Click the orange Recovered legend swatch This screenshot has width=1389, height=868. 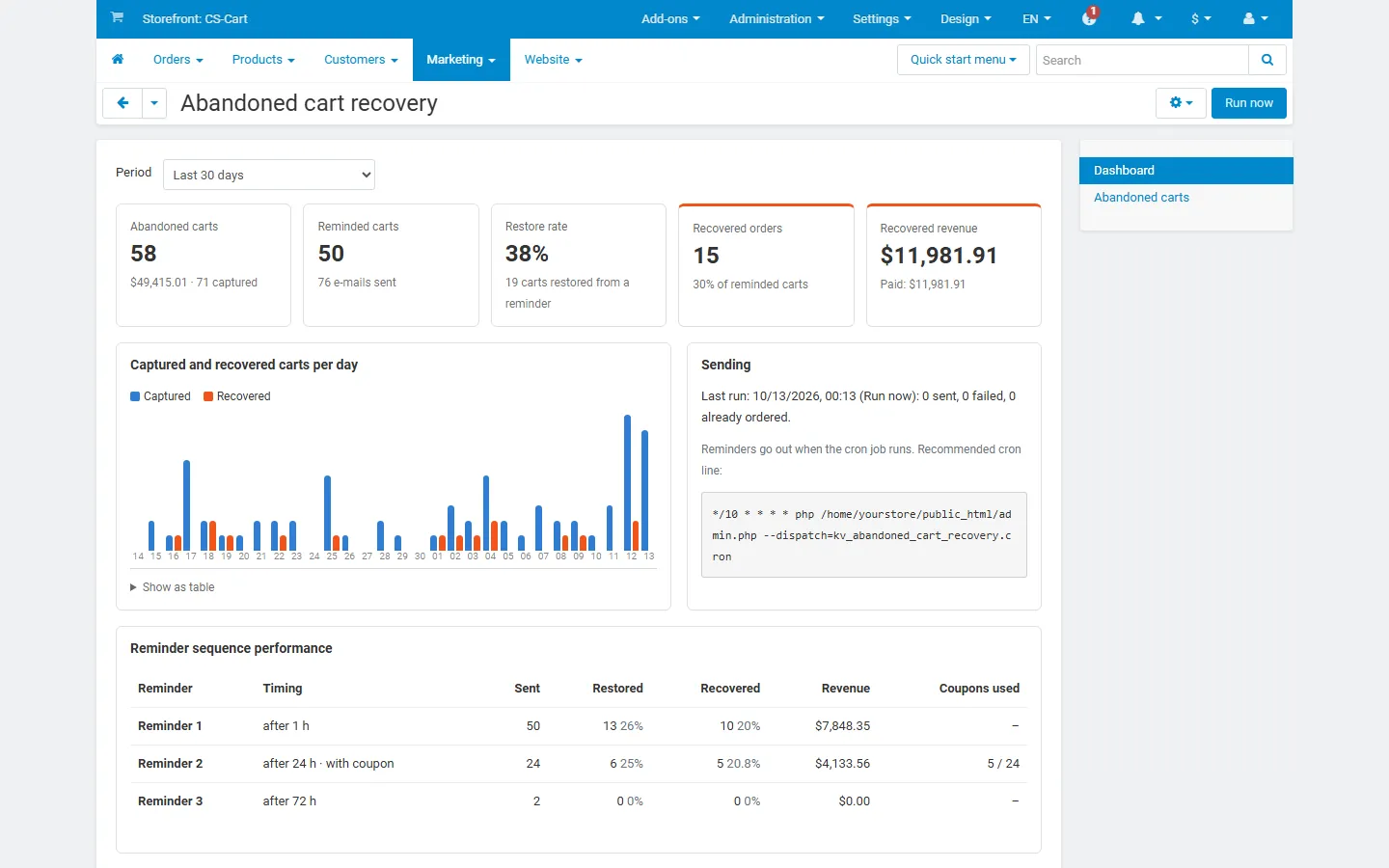pyautogui.click(x=208, y=396)
